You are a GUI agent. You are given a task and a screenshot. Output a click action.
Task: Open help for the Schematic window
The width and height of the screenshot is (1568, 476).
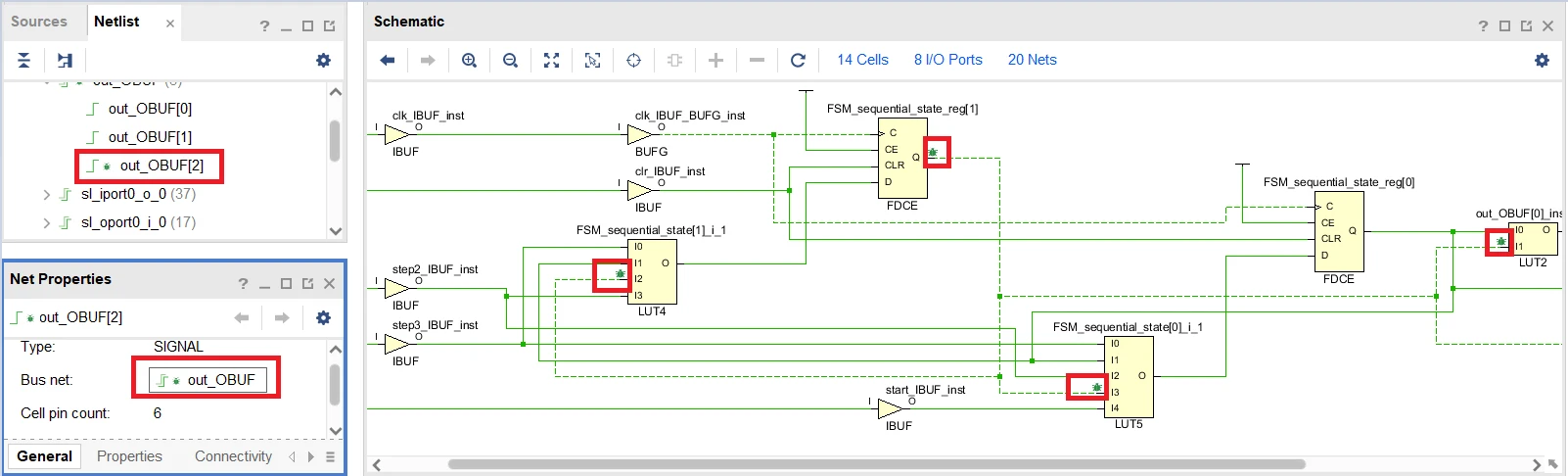(1483, 26)
